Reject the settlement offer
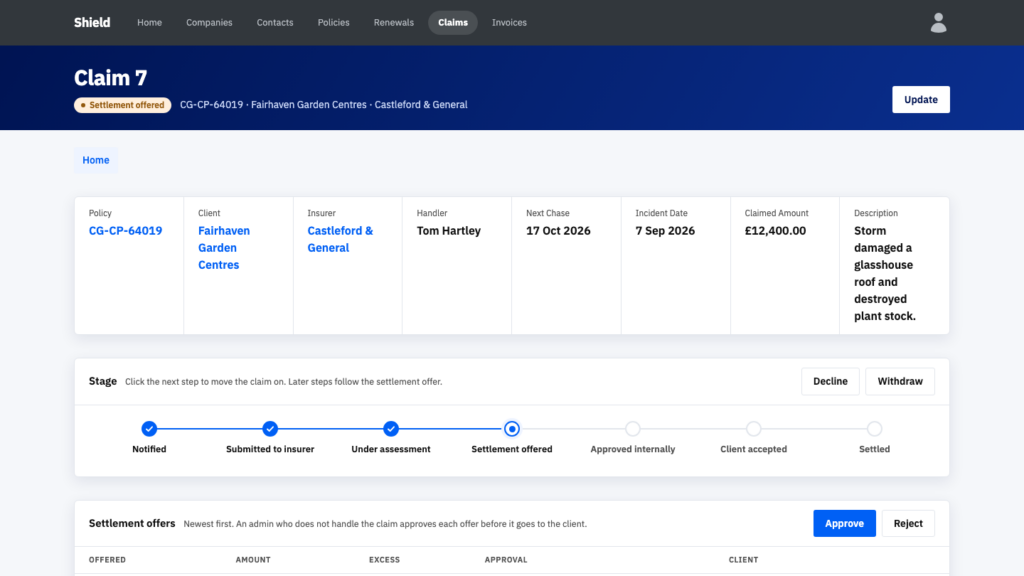 [908, 523]
